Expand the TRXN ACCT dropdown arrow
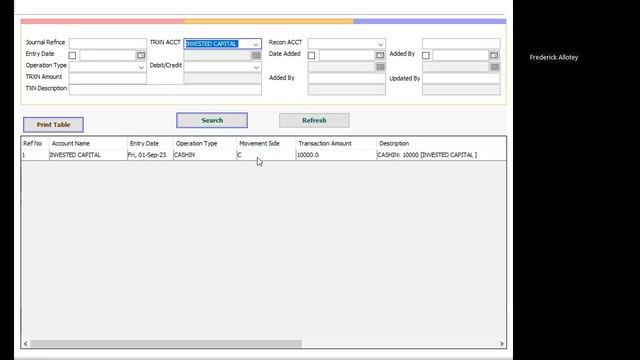This screenshot has width=640, height=360. [x=256, y=44]
